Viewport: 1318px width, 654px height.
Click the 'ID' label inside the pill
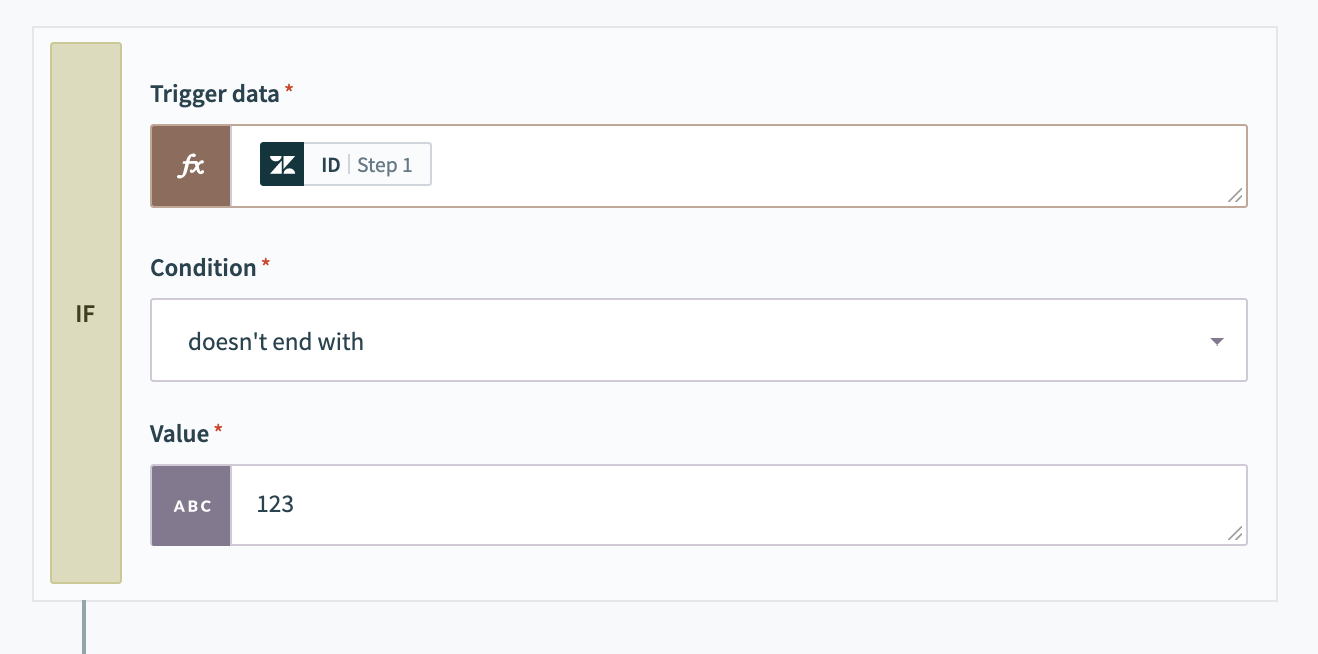330,164
